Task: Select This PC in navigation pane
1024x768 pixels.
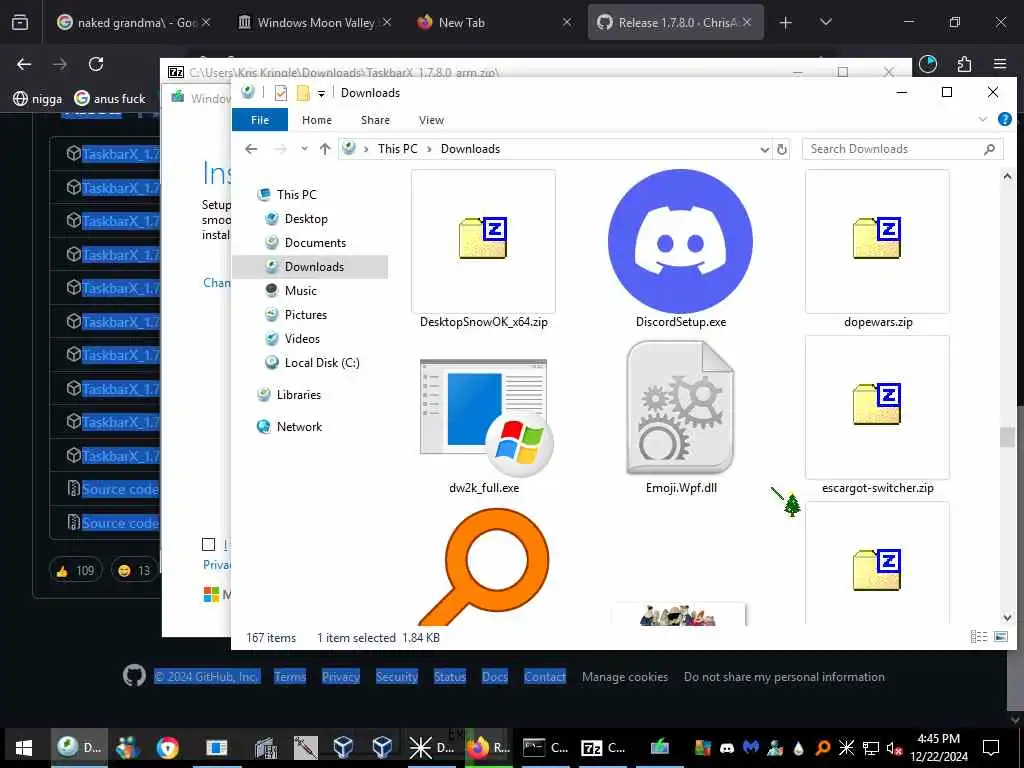Action: [296, 195]
